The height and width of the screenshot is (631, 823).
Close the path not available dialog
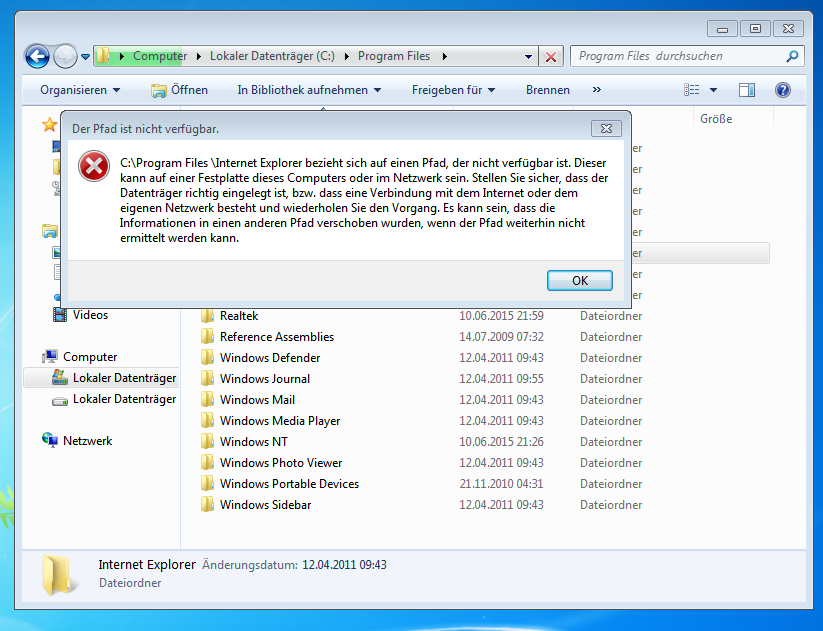click(x=606, y=129)
